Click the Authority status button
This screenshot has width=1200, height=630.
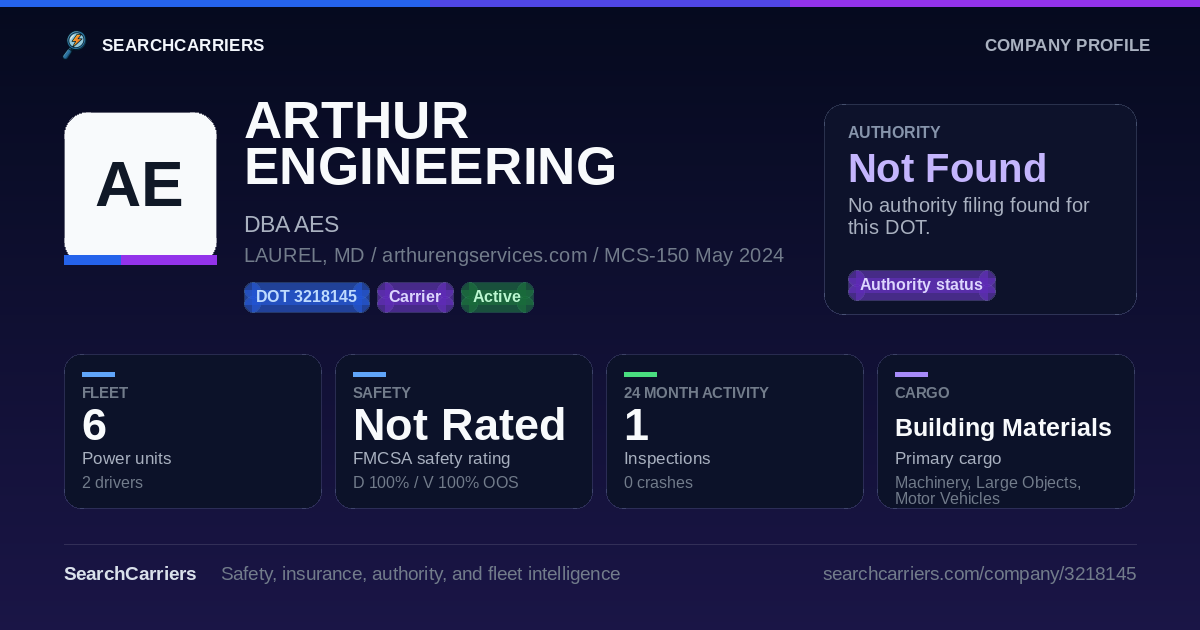point(921,285)
